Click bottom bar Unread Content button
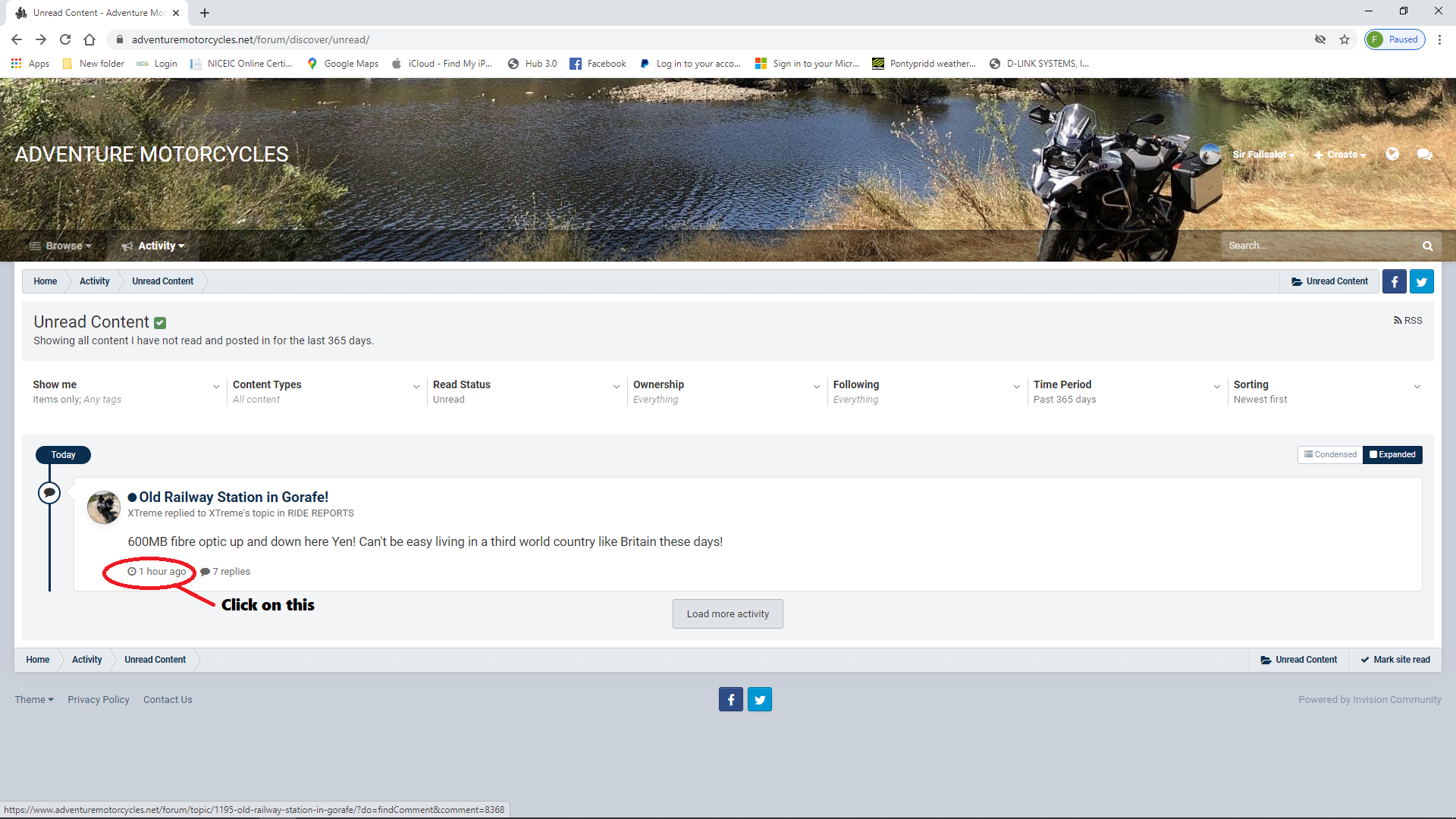This screenshot has height=819, width=1456. coord(1299,660)
